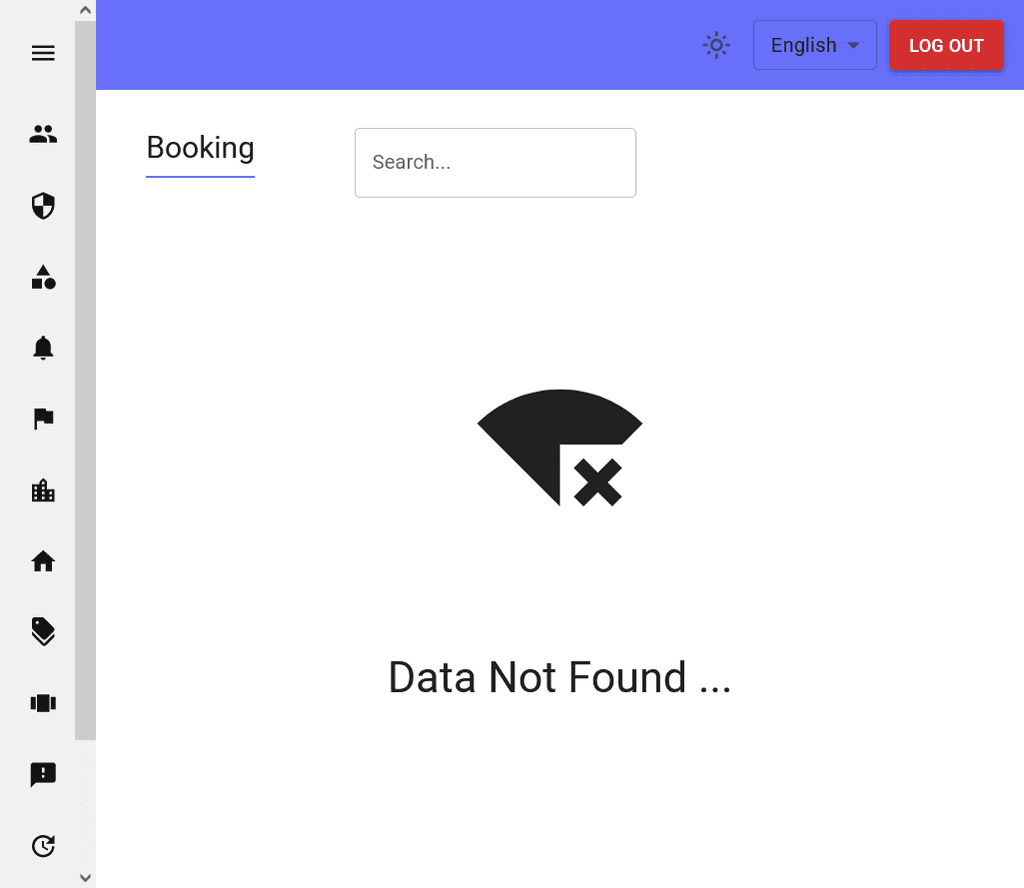
Task: Open the feedback message icon
Action: click(x=43, y=775)
